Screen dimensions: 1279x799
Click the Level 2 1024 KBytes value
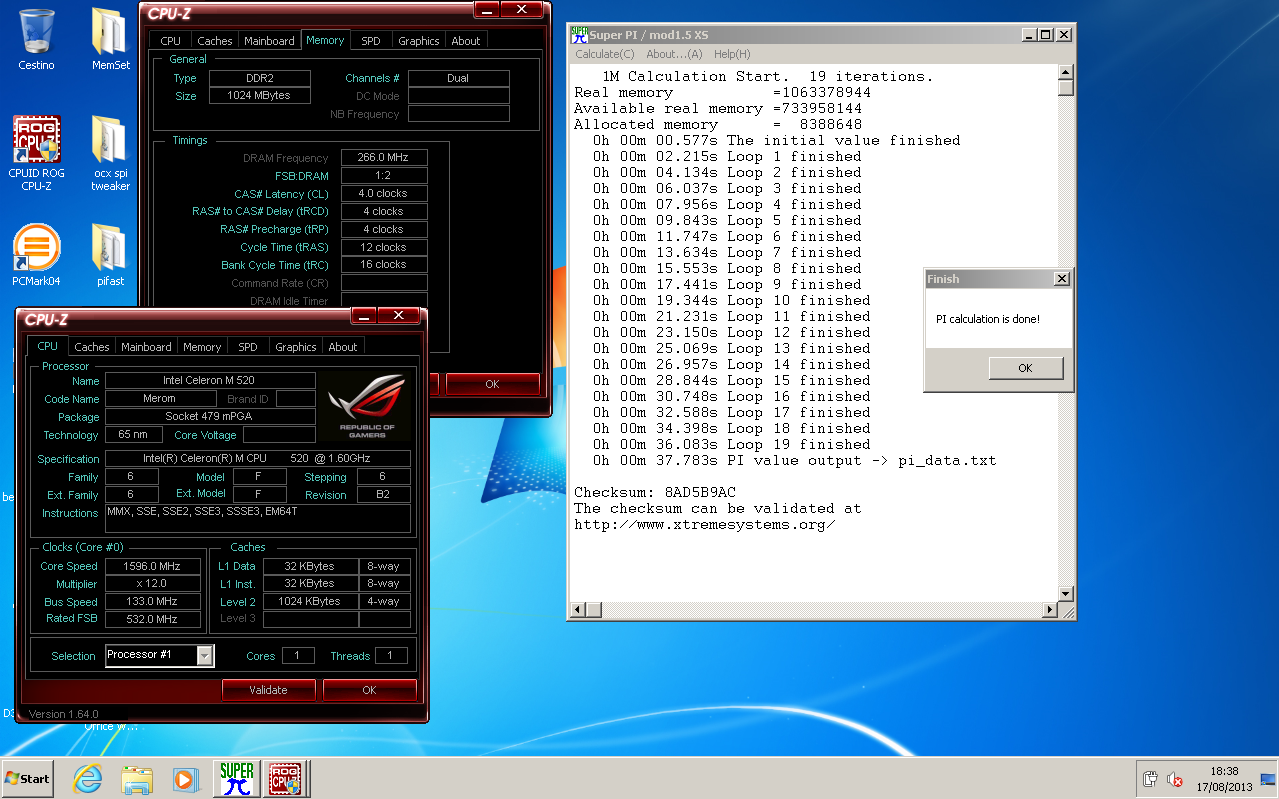coord(309,601)
